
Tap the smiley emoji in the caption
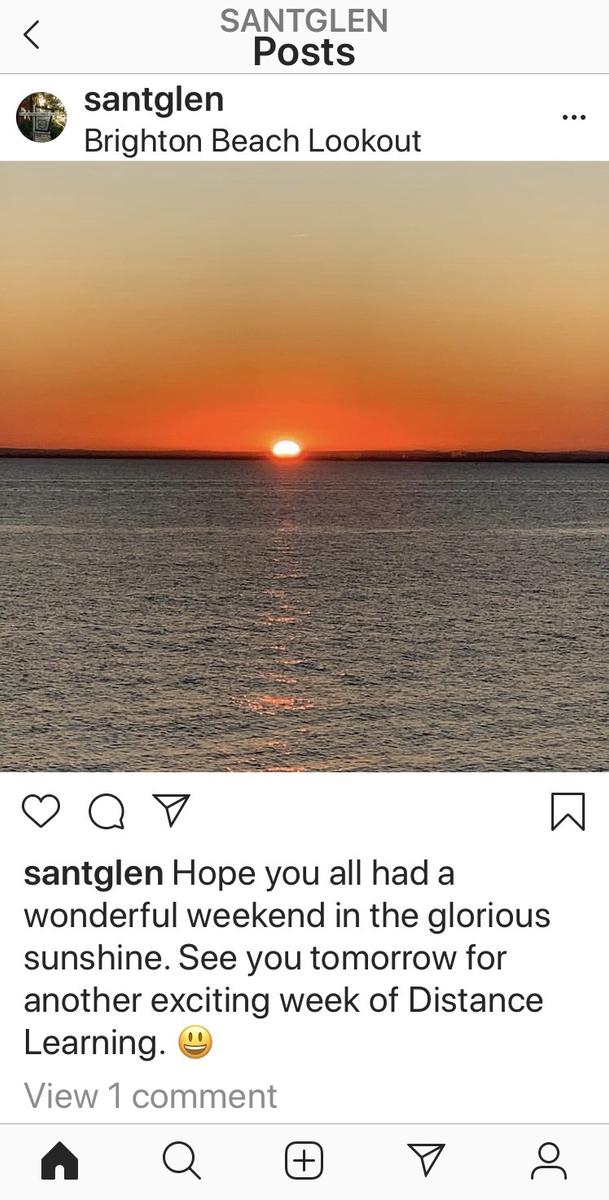[x=196, y=1044]
